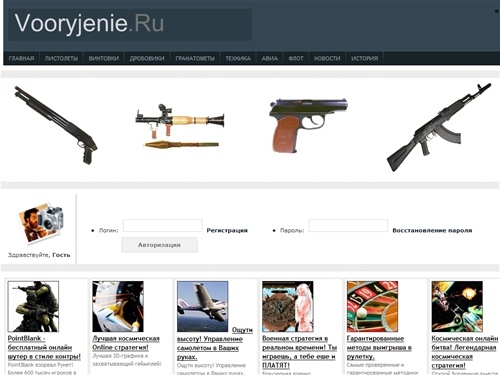Viewport: 500px width, 375px height.
Task: Click the guest avatar photo with camera
Action: (40, 223)
